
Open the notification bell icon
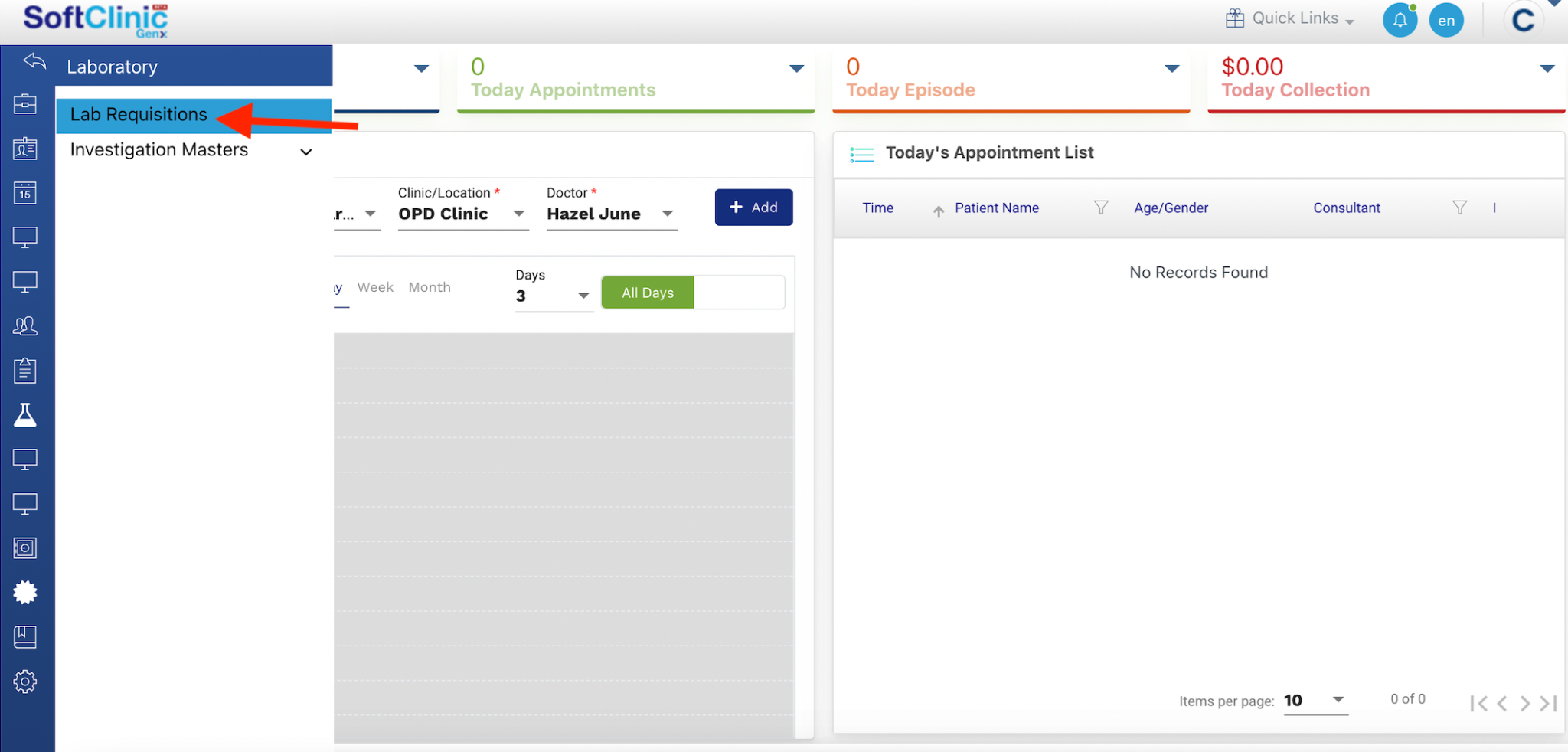click(1400, 20)
